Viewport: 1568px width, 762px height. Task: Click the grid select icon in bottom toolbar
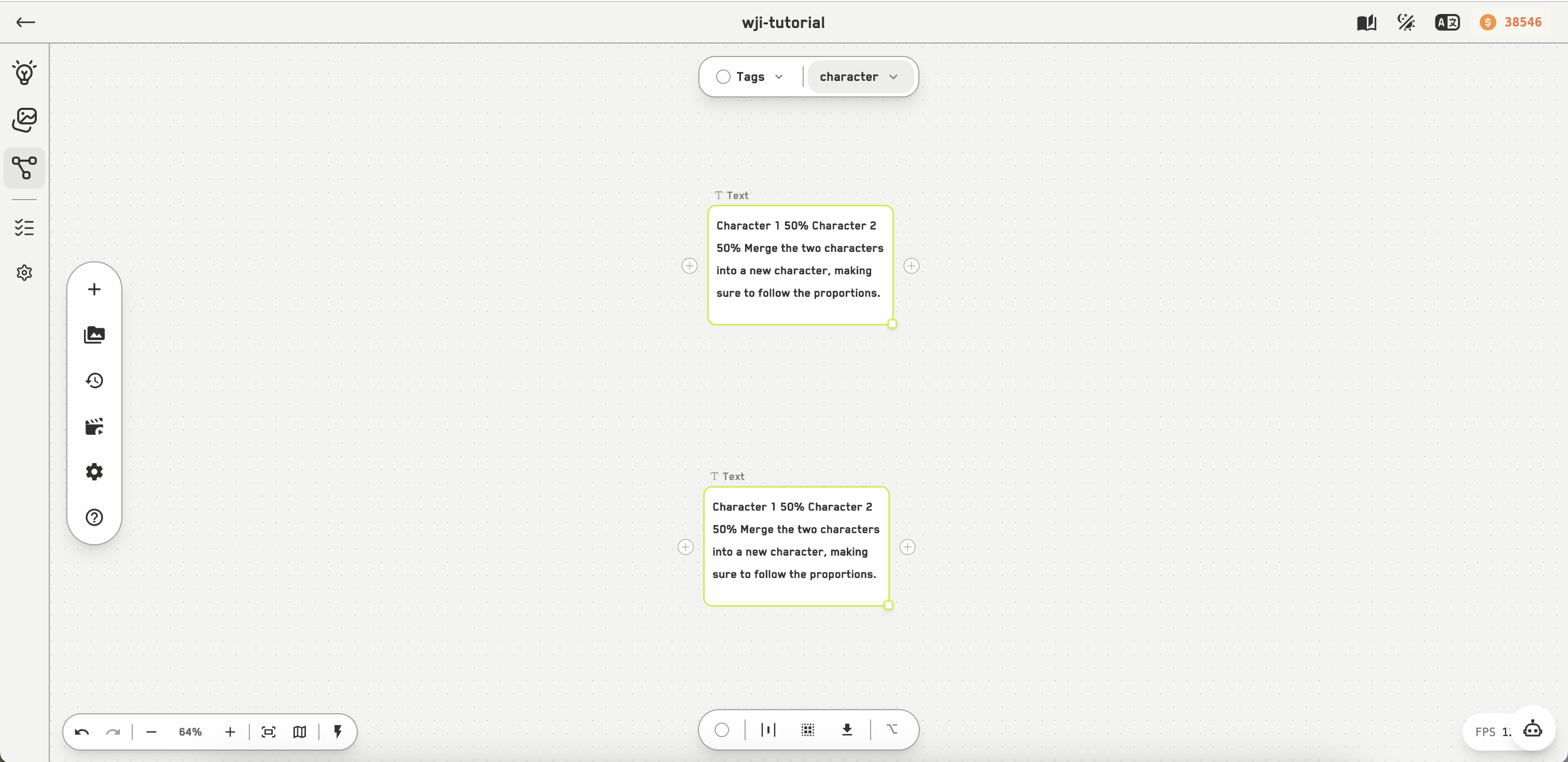(808, 730)
